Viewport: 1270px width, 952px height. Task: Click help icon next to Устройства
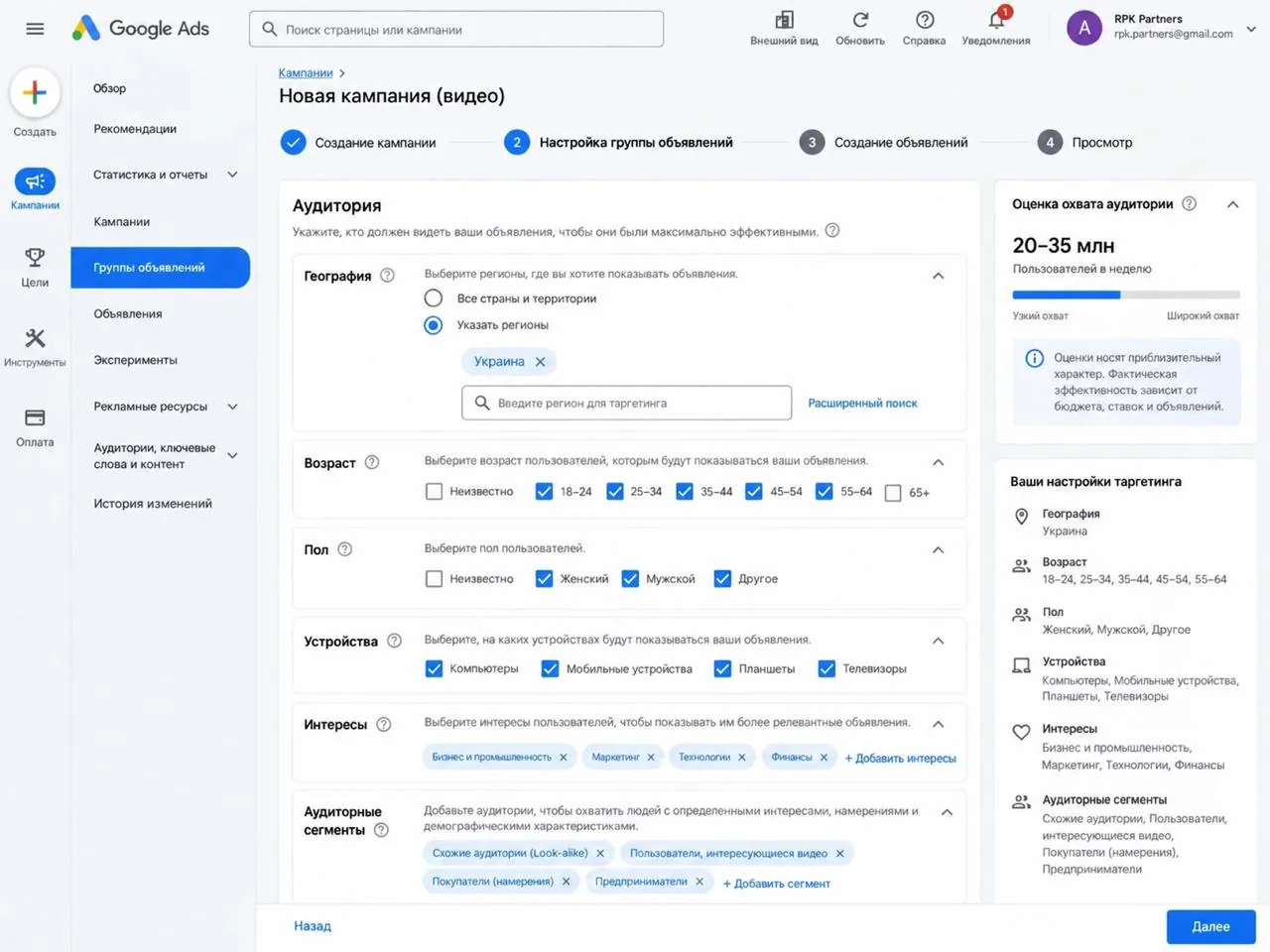394,641
